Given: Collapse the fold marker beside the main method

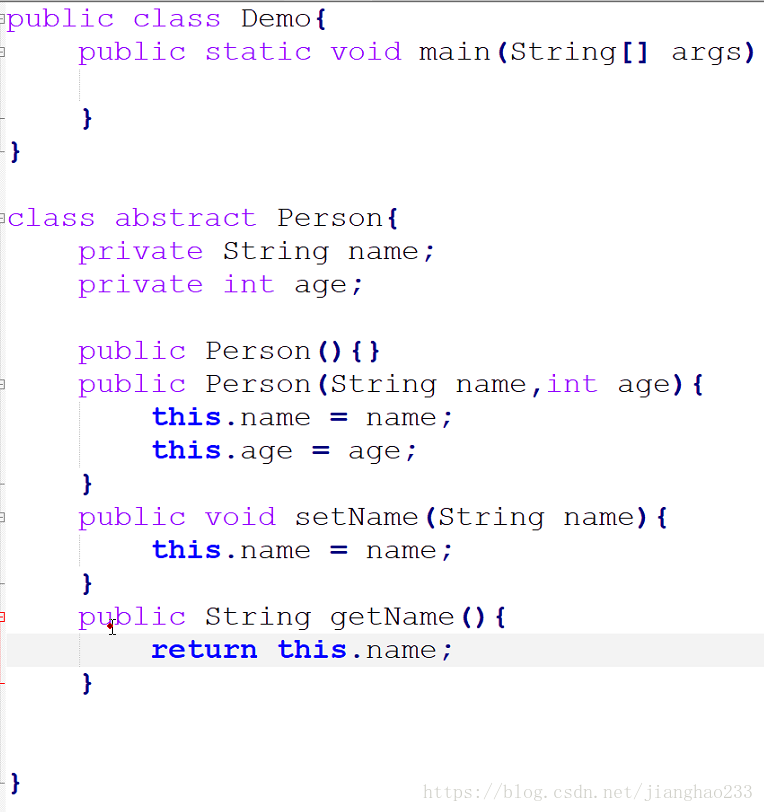Looking at the screenshot, I should click(x=2, y=52).
